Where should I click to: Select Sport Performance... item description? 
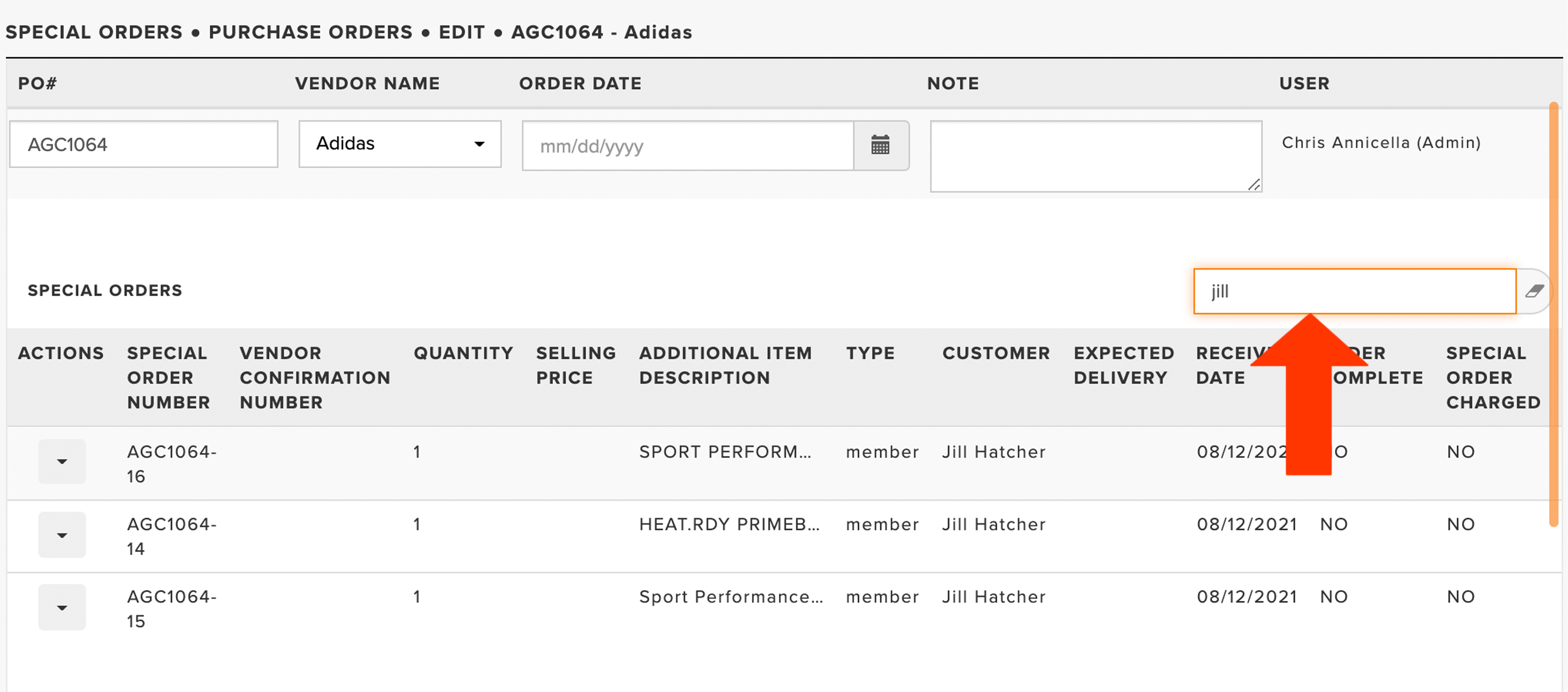[x=731, y=597]
